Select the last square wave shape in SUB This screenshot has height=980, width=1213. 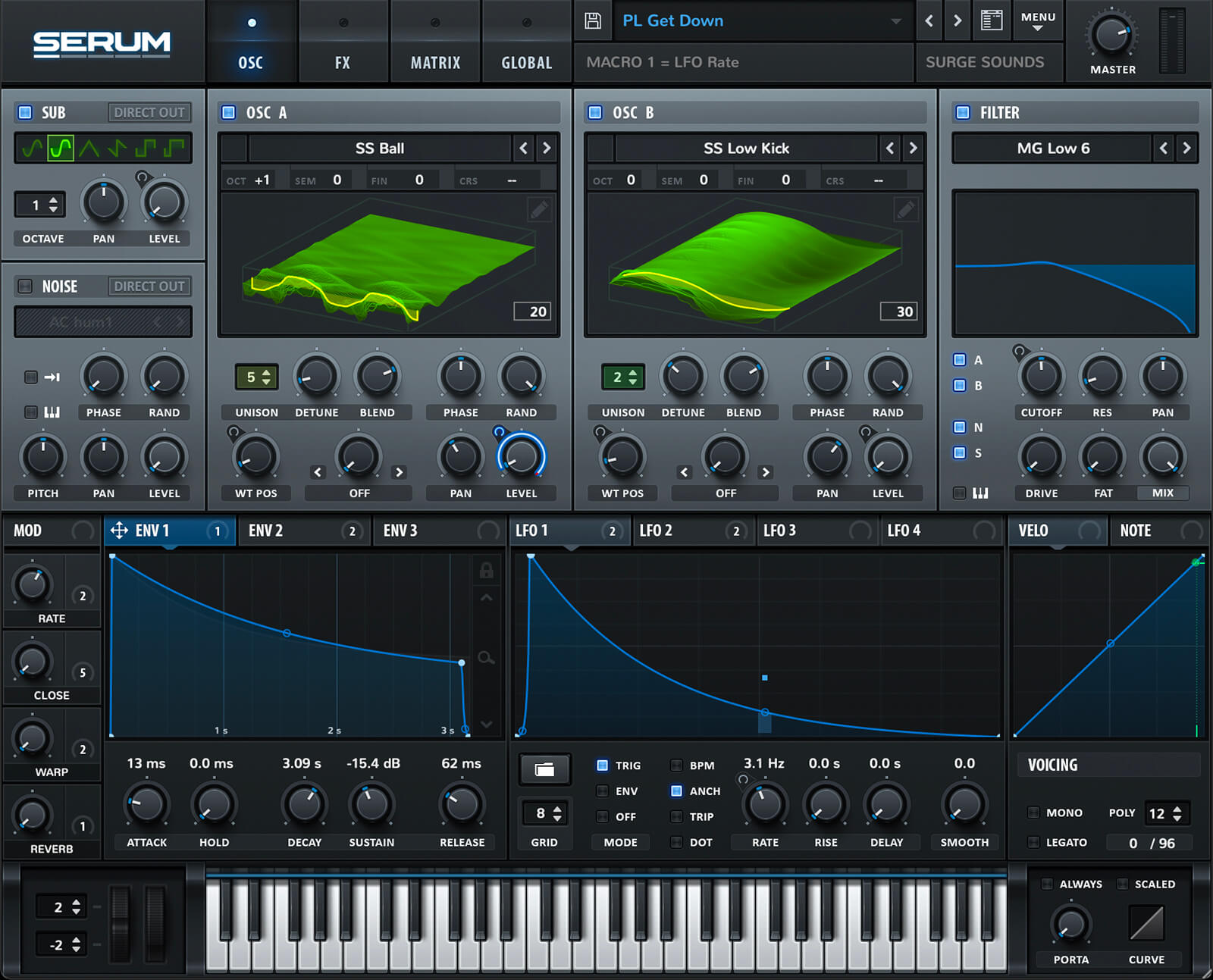[x=174, y=148]
